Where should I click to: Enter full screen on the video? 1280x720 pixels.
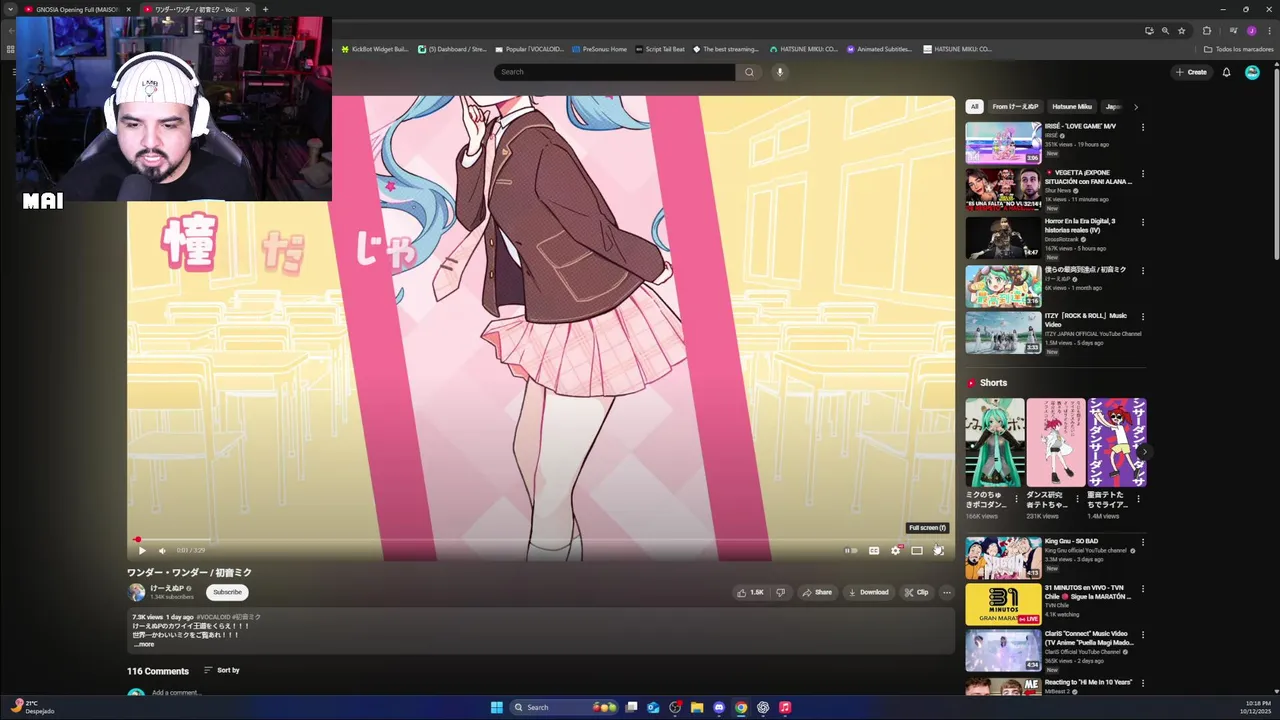[938, 551]
